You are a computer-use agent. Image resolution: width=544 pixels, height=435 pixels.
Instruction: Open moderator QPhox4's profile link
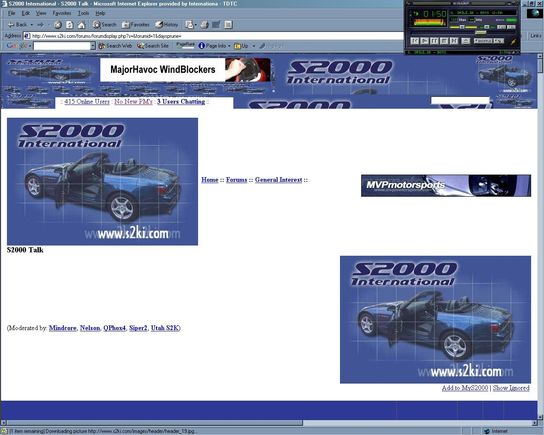[114, 328]
